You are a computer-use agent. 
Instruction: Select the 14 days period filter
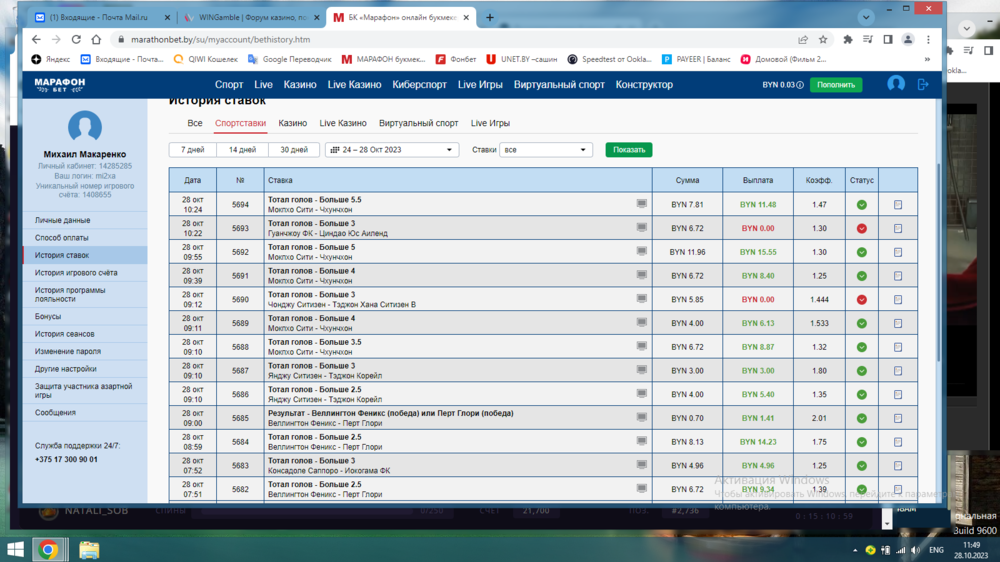(x=242, y=150)
